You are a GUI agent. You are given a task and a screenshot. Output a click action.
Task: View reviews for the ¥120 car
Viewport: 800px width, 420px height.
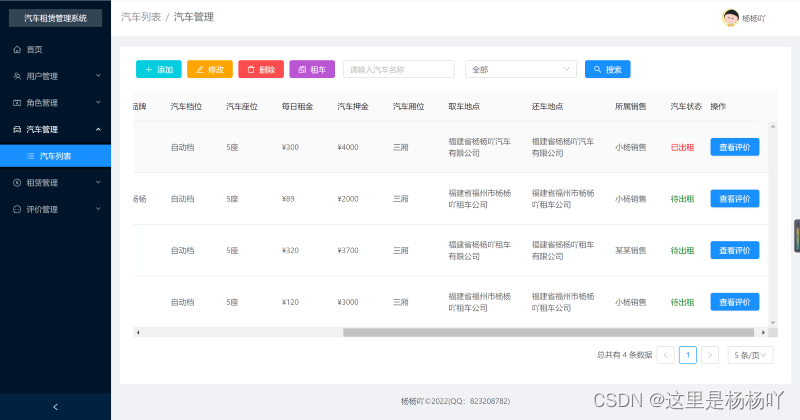click(x=735, y=302)
